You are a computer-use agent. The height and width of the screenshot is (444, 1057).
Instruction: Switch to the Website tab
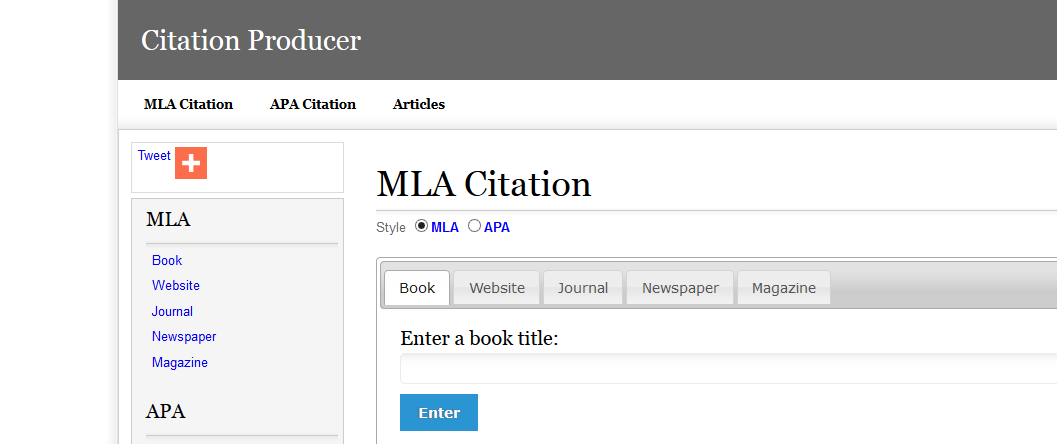497,288
